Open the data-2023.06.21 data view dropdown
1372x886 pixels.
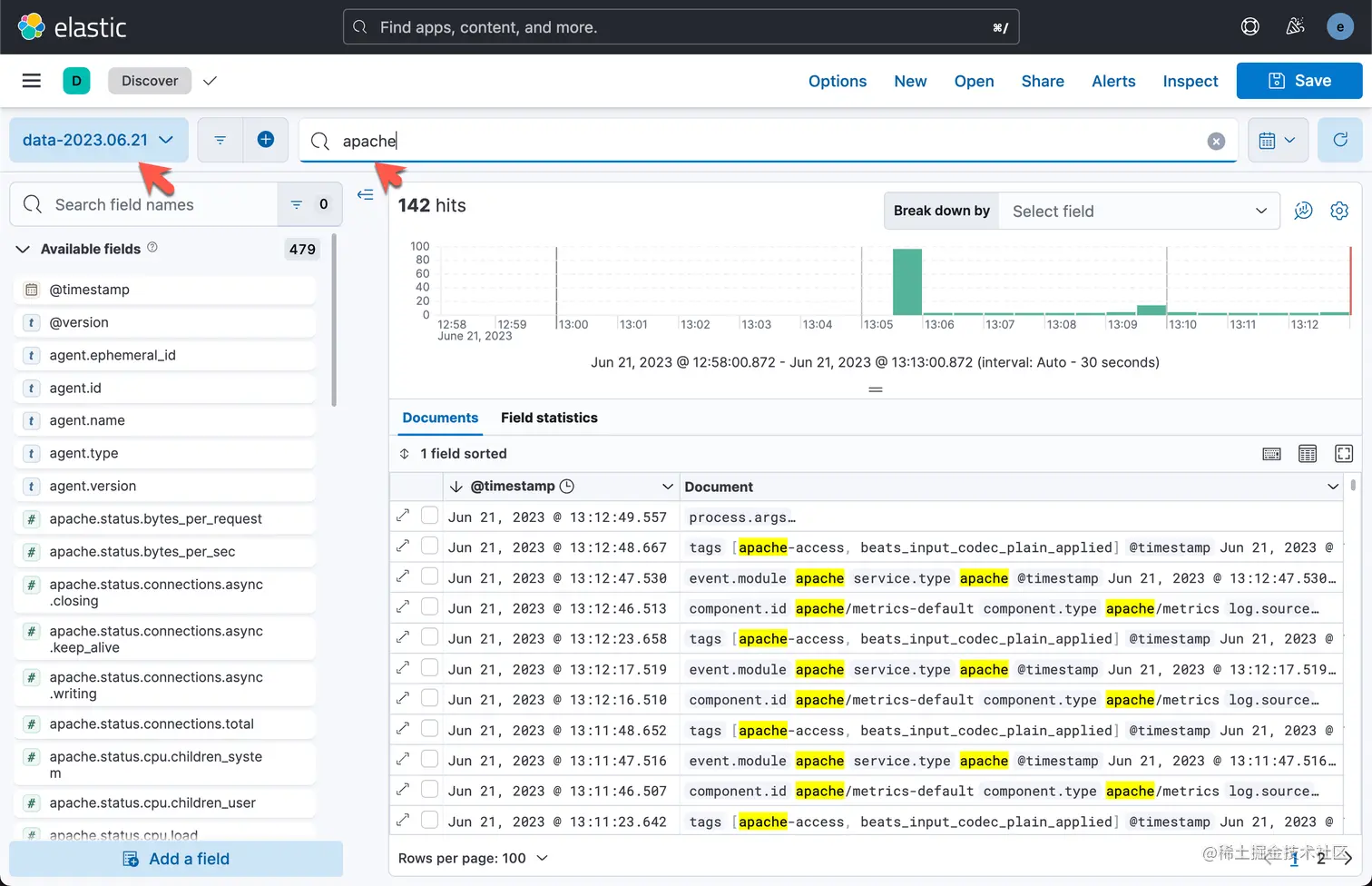click(99, 140)
